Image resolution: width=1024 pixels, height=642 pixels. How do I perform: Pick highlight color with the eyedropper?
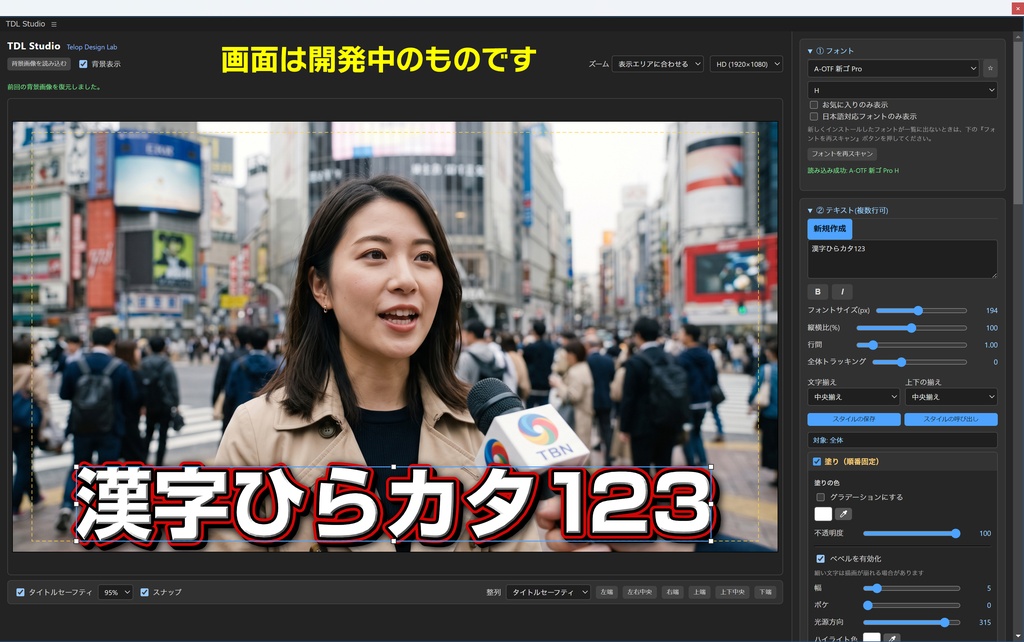tap(892, 637)
